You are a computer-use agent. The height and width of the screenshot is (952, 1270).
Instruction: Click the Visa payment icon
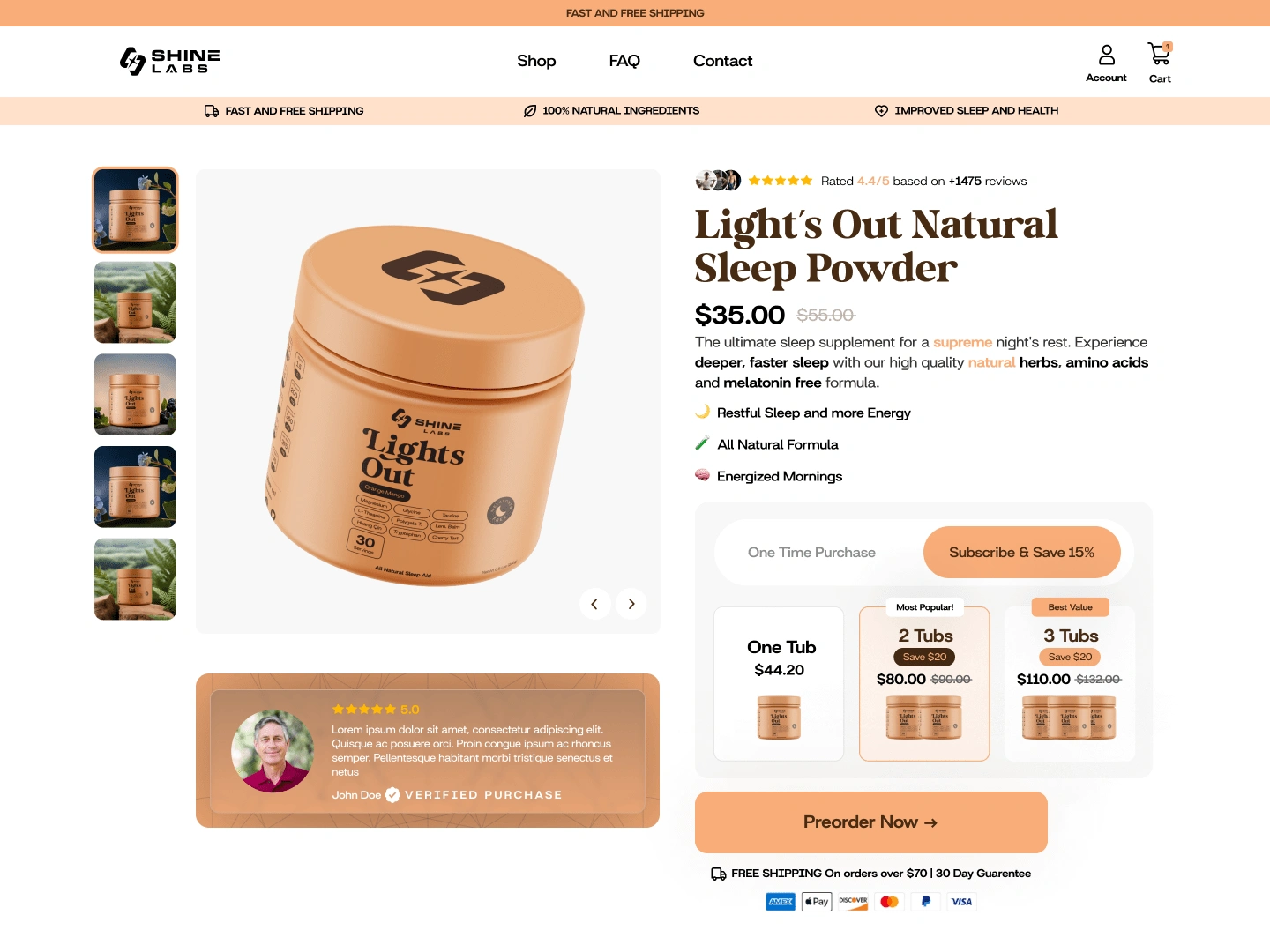coord(961,902)
